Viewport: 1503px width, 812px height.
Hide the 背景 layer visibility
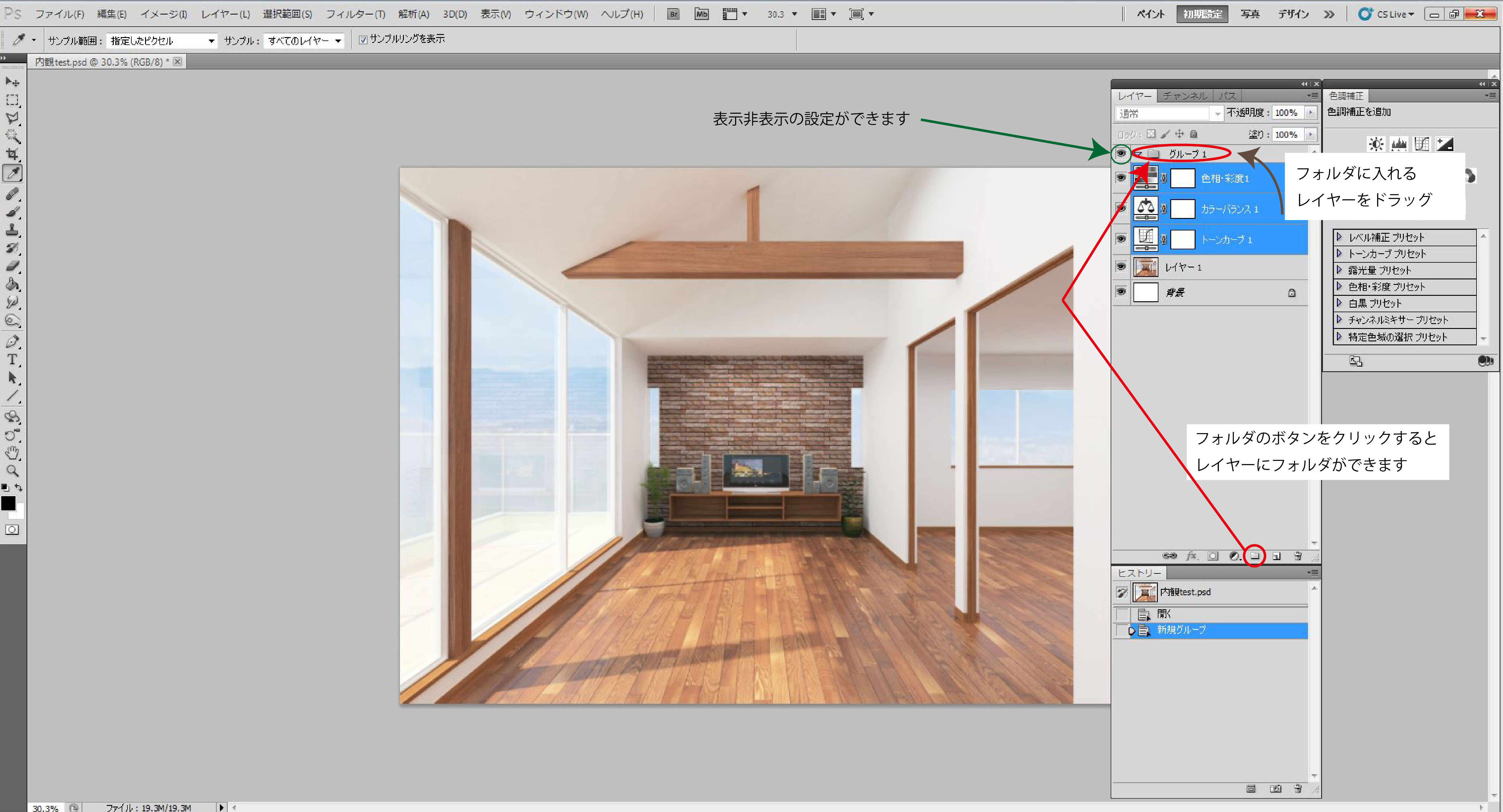click(x=1121, y=291)
